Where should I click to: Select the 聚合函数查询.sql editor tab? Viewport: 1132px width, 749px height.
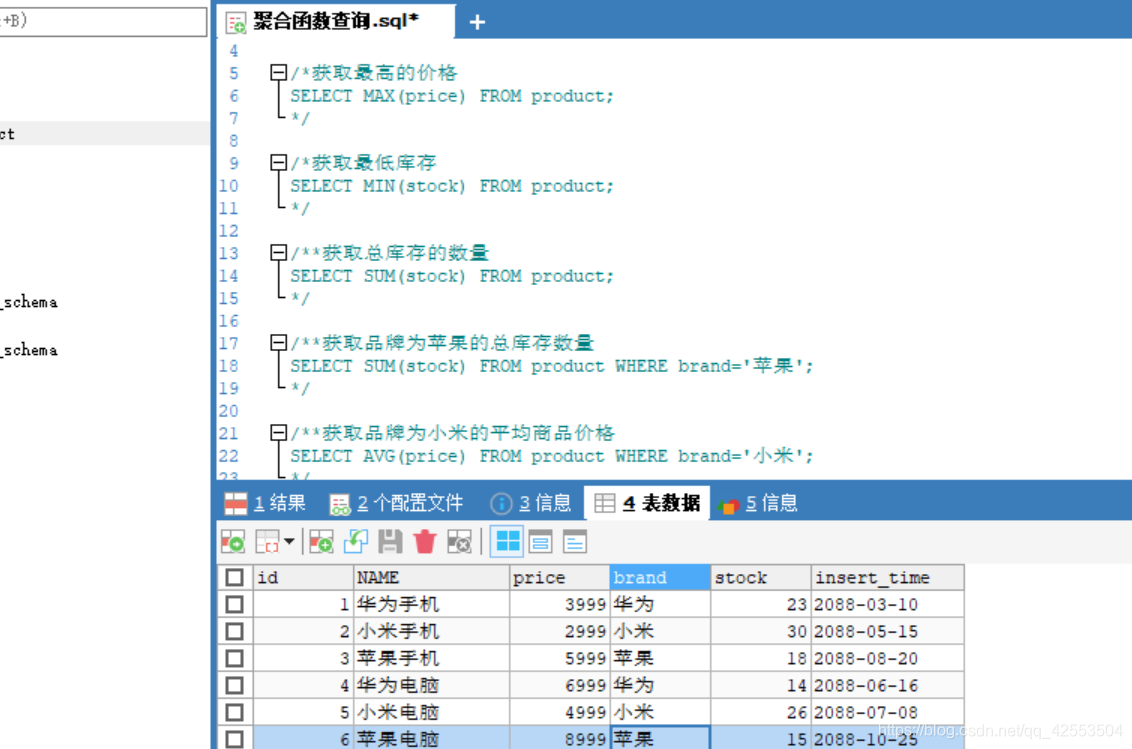(336, 22)
